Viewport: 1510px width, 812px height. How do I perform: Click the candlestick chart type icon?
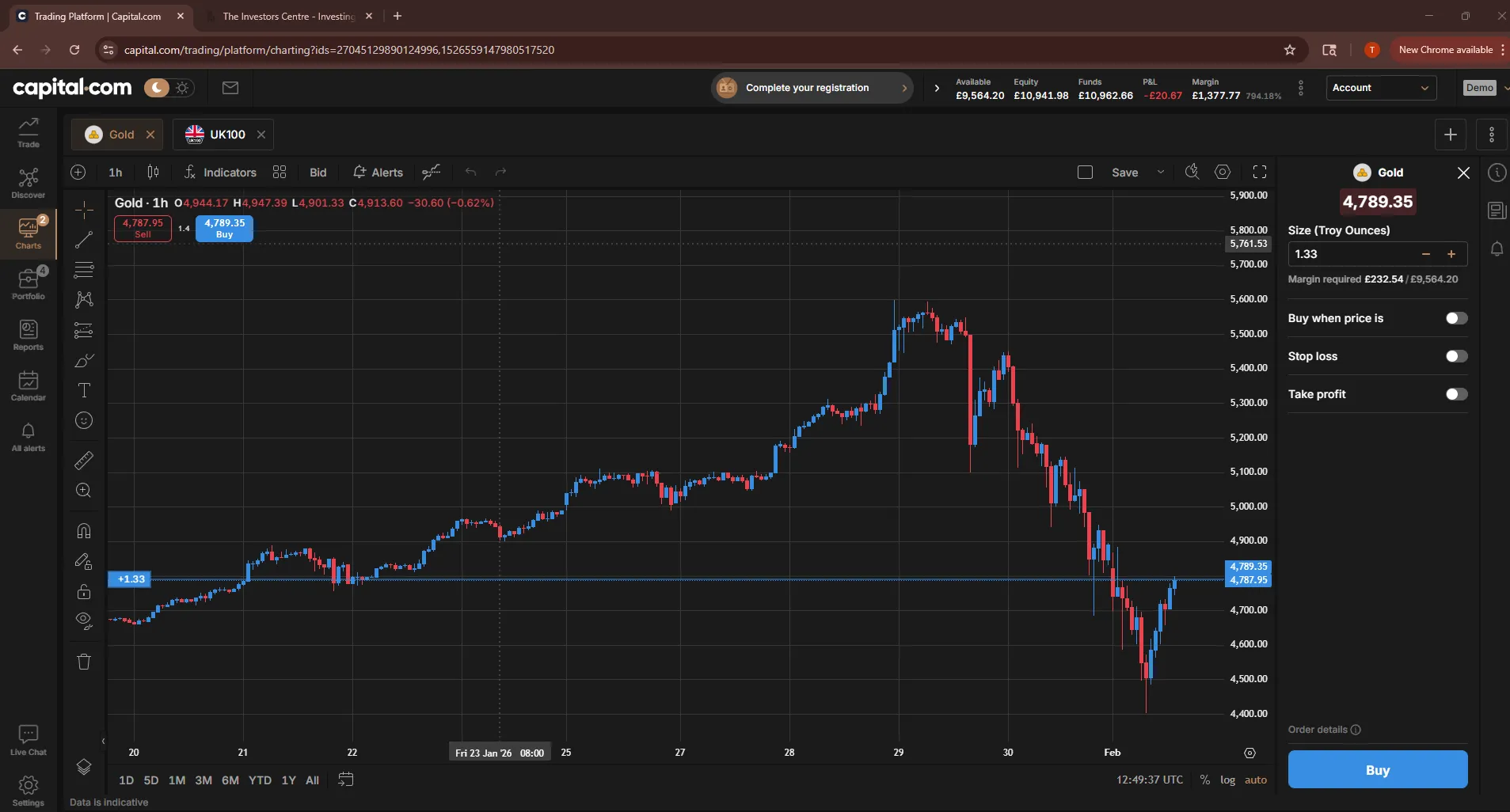(154, 173)
